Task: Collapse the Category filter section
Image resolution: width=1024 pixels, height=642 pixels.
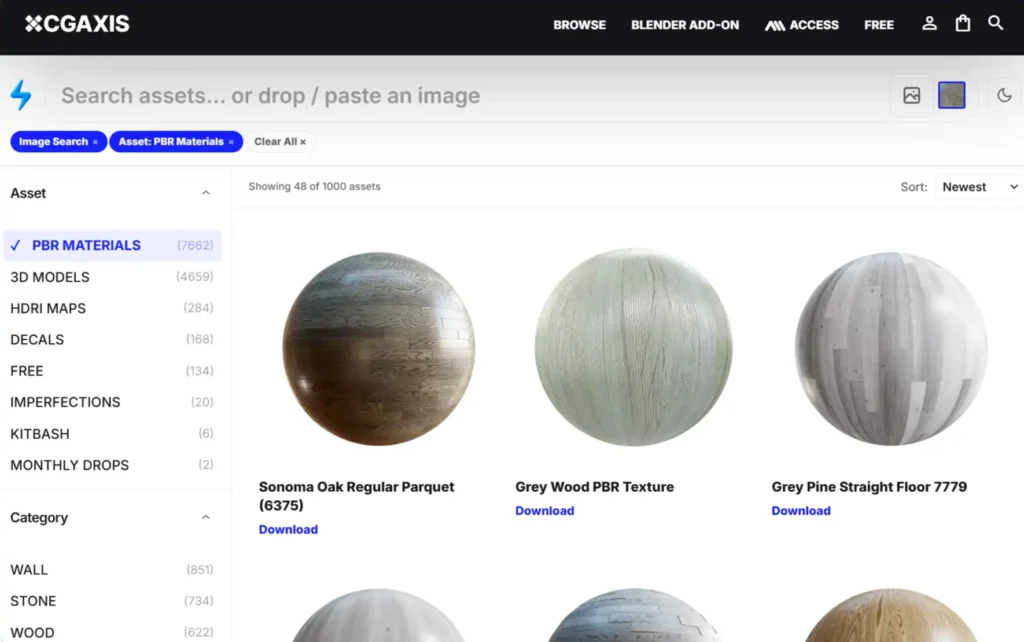Action: pyautogui.click(x=206, y=517)
